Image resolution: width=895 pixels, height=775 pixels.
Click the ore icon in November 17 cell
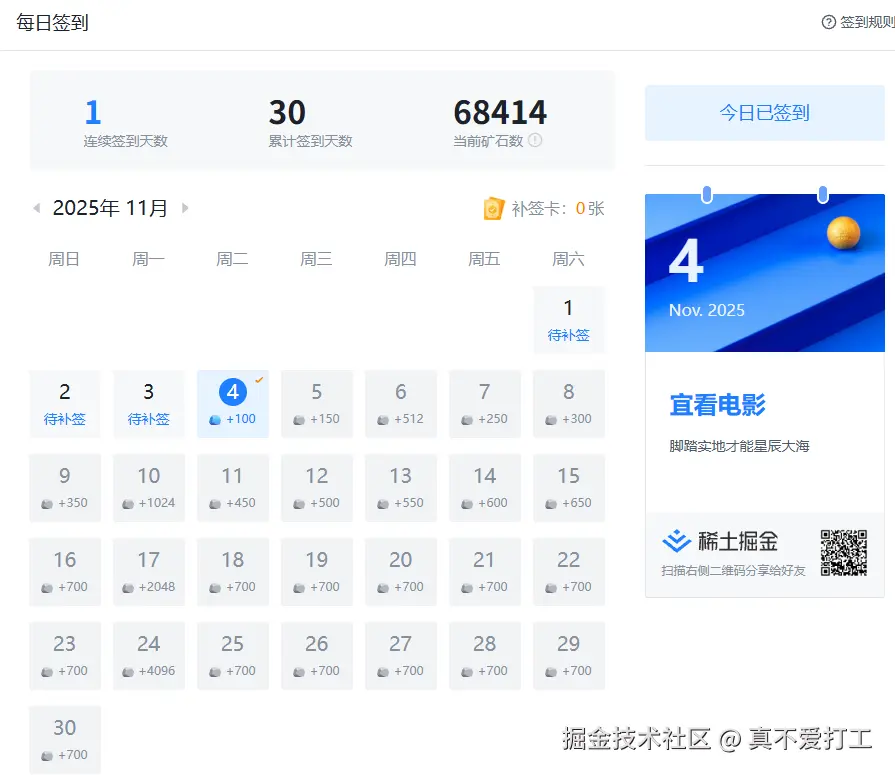click(128, 587)
